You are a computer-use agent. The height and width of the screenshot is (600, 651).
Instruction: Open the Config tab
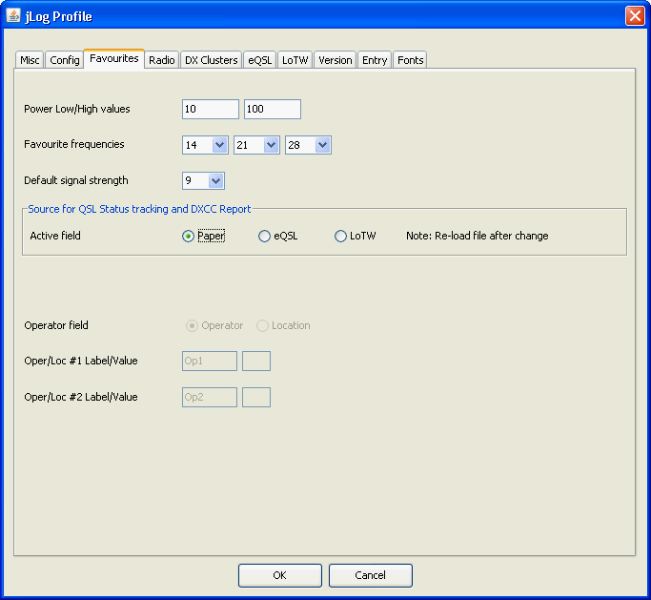[x=65, y=60]
